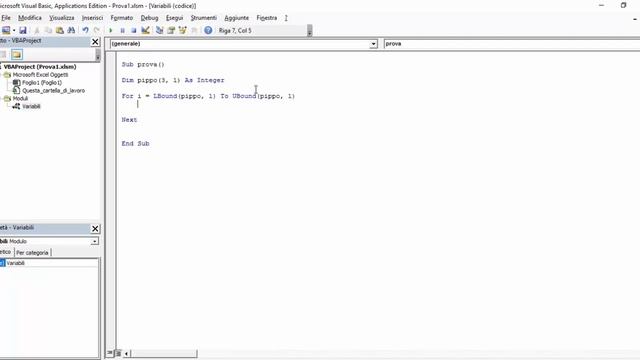Close the VBAProject explorer panel
This screenshot has width=640, height=360.
[x=95, y=42]
